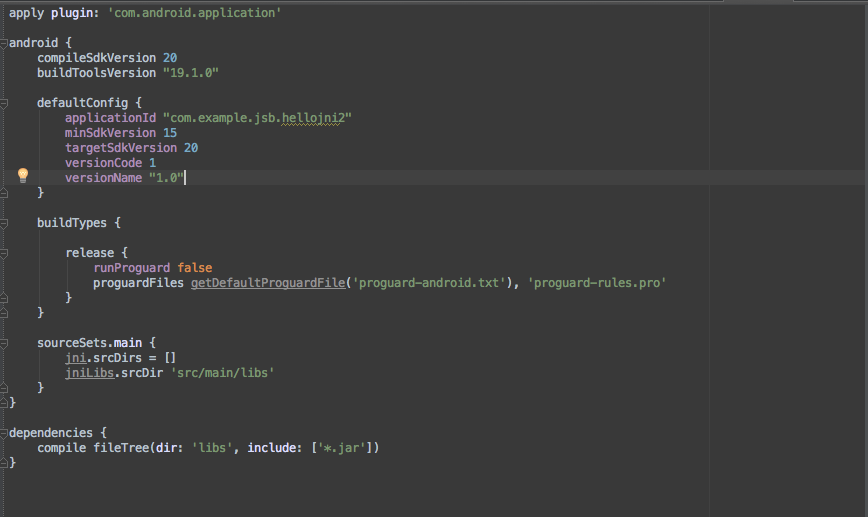Collapse the buildTypes block fold marker
Screen dimensions: 868x517
(x=3, y=223)
